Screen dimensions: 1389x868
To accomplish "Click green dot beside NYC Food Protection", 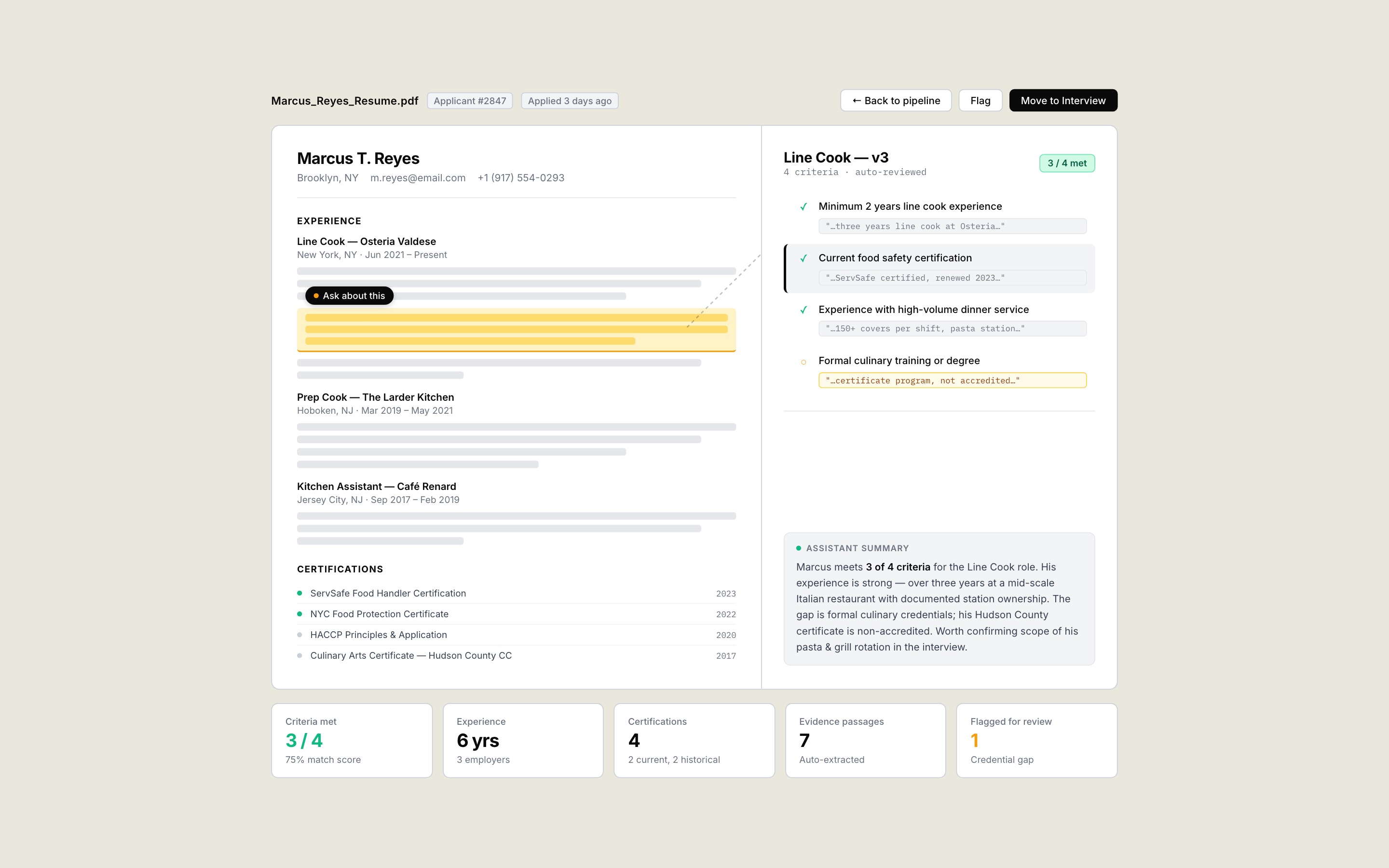I will tap(300, 614).
